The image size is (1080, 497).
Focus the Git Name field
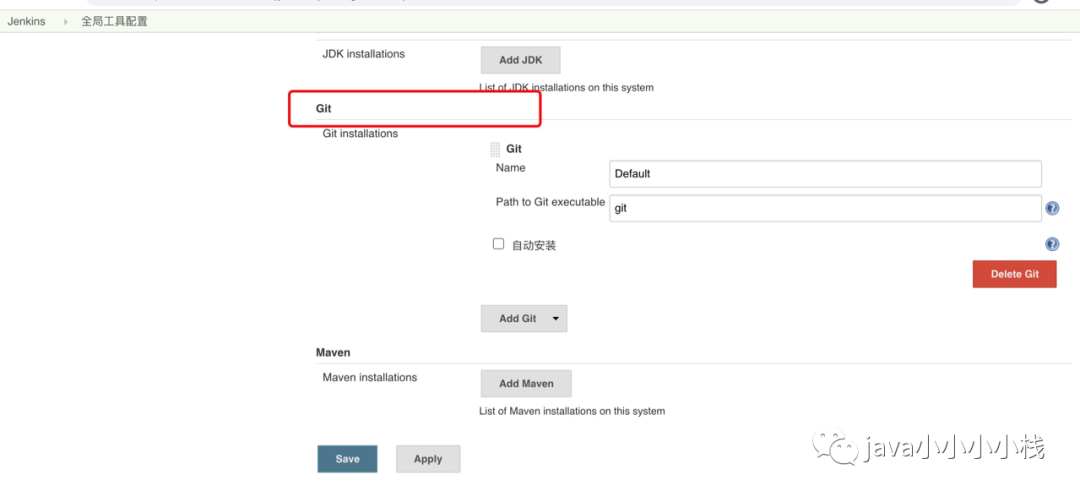click(x=825, y=174)
